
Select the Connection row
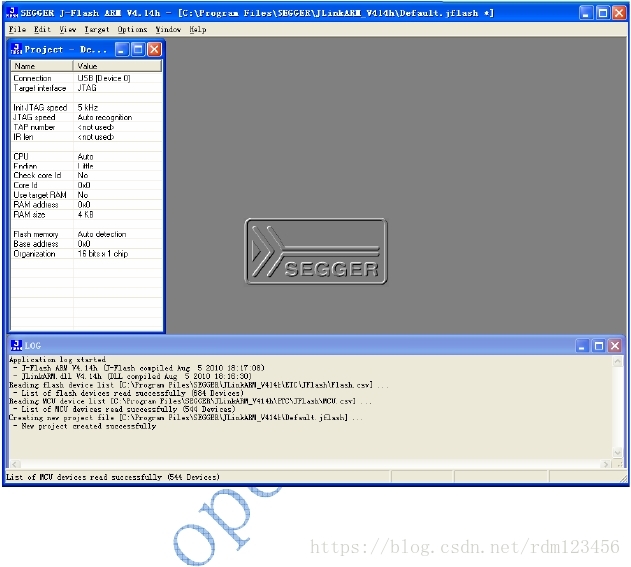[x=87, y=78]
